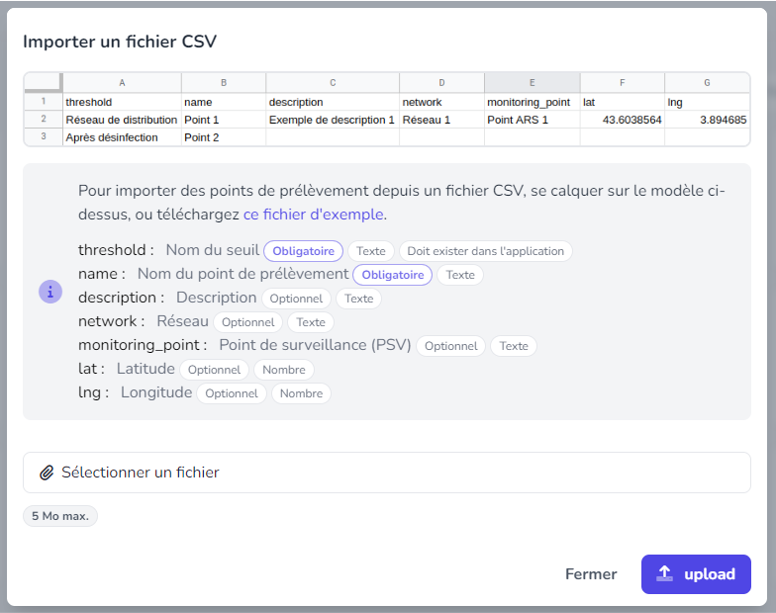Viewport: 776px width, 613px height.
Task: Click the 'Doit exister dans l'application' tag
Action: [x=485, y=251]
